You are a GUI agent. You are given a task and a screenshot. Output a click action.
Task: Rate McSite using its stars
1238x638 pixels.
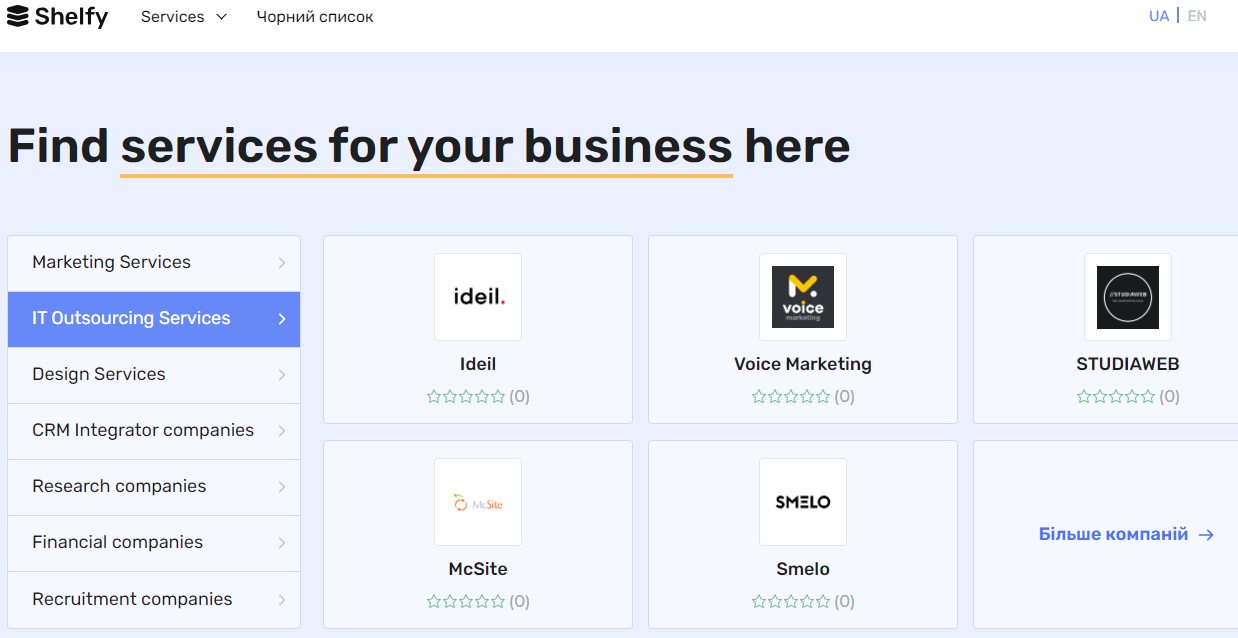[x=466, y=602]
